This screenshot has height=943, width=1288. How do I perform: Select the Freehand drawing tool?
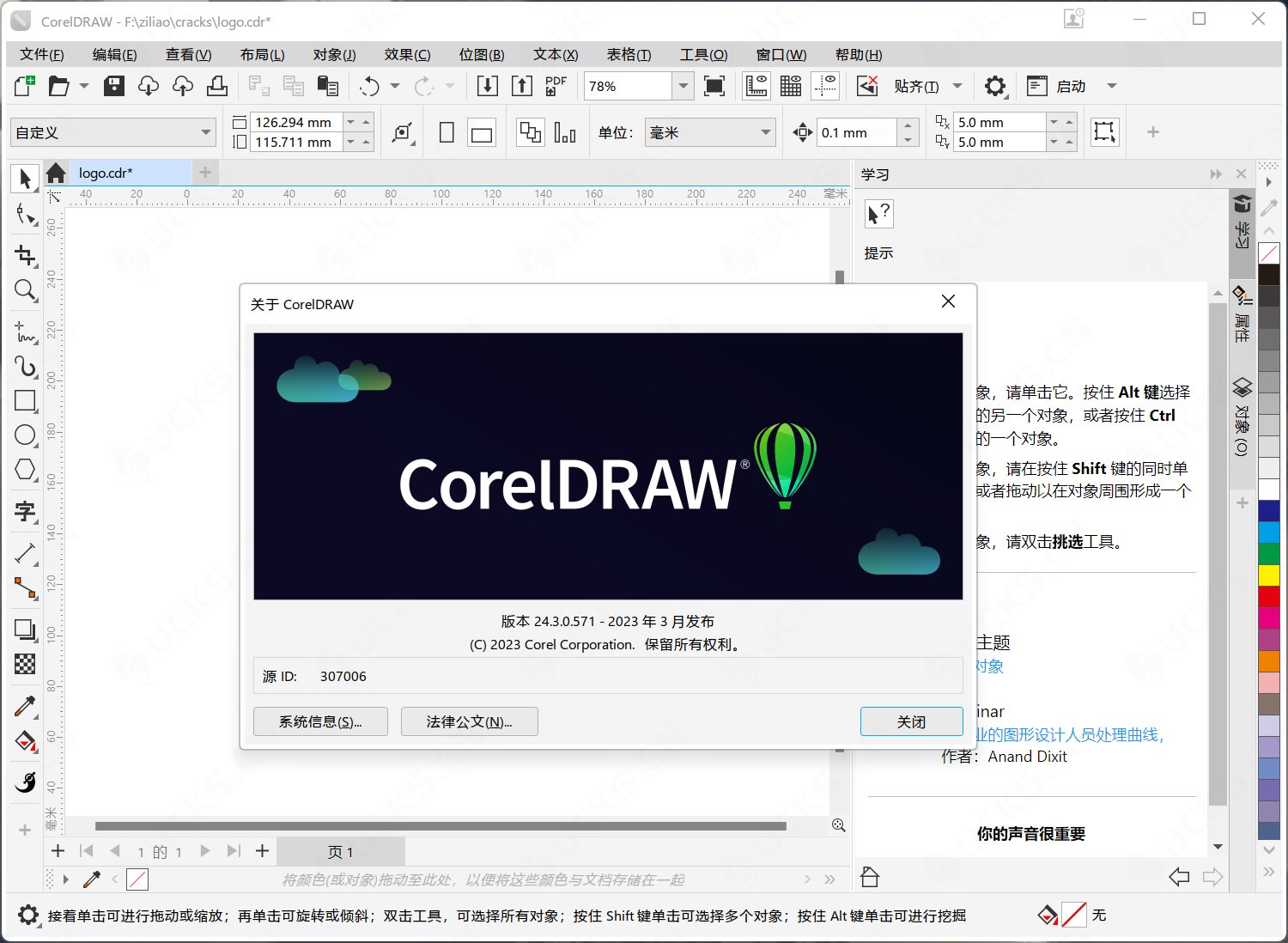pyautogui.click(x=25, y=332)
